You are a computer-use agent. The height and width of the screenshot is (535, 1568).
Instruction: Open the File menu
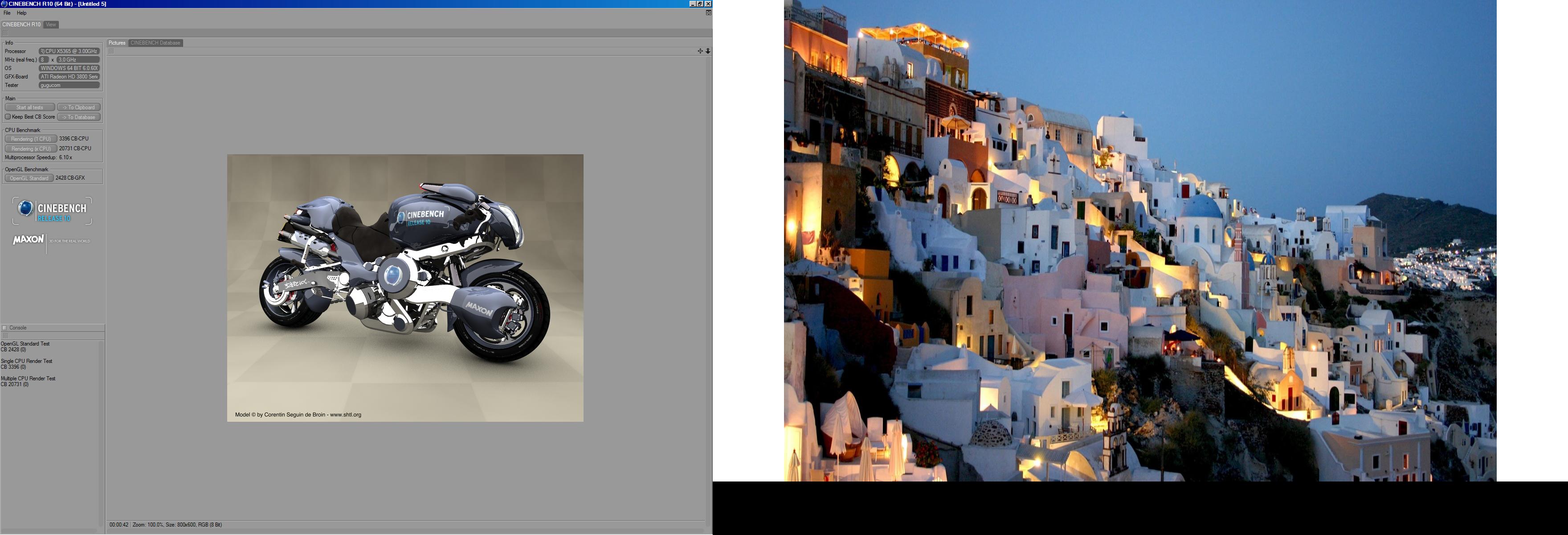(7, 13)
